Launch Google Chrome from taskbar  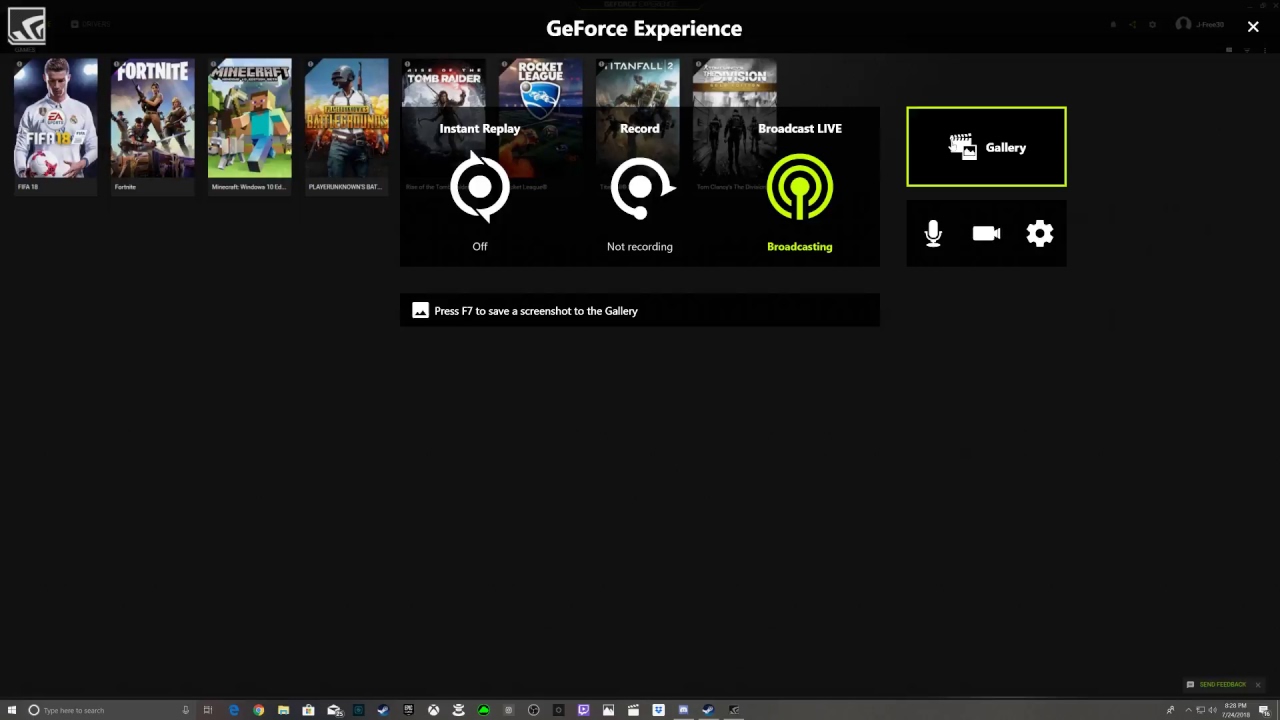259,710
